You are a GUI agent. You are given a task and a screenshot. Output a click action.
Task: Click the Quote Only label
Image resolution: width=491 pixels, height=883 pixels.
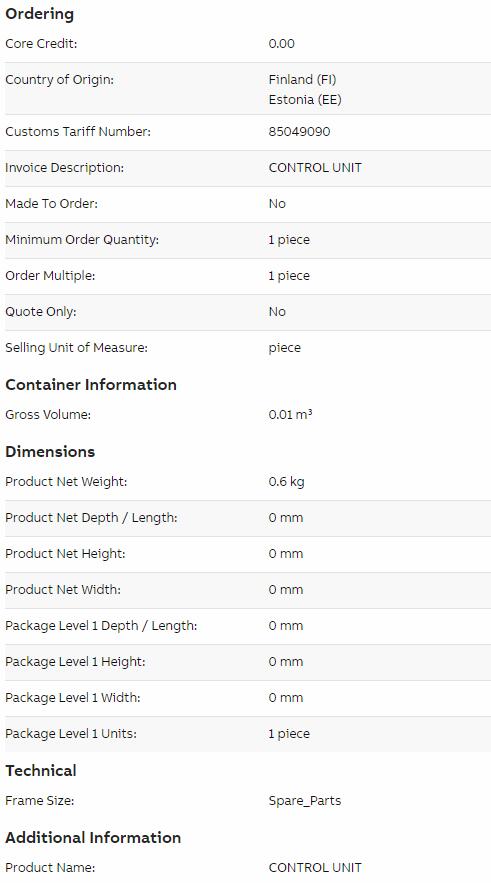41,312
